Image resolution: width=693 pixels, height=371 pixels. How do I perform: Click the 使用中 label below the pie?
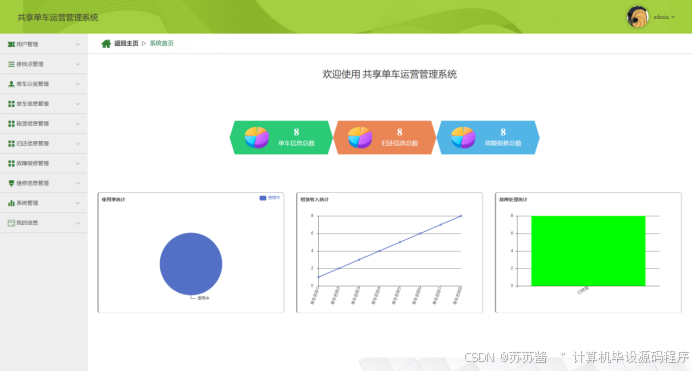[x=203, y=298]
